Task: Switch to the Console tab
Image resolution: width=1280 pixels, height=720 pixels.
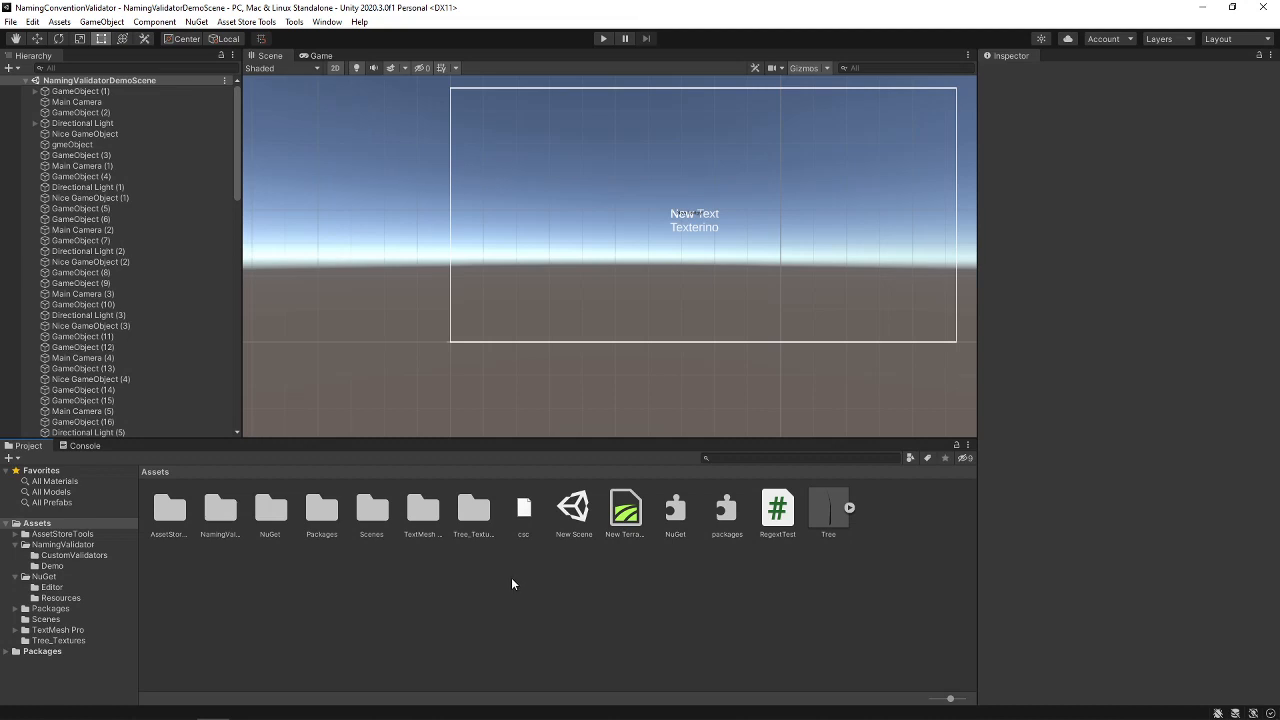Action: tap(79, 446)
